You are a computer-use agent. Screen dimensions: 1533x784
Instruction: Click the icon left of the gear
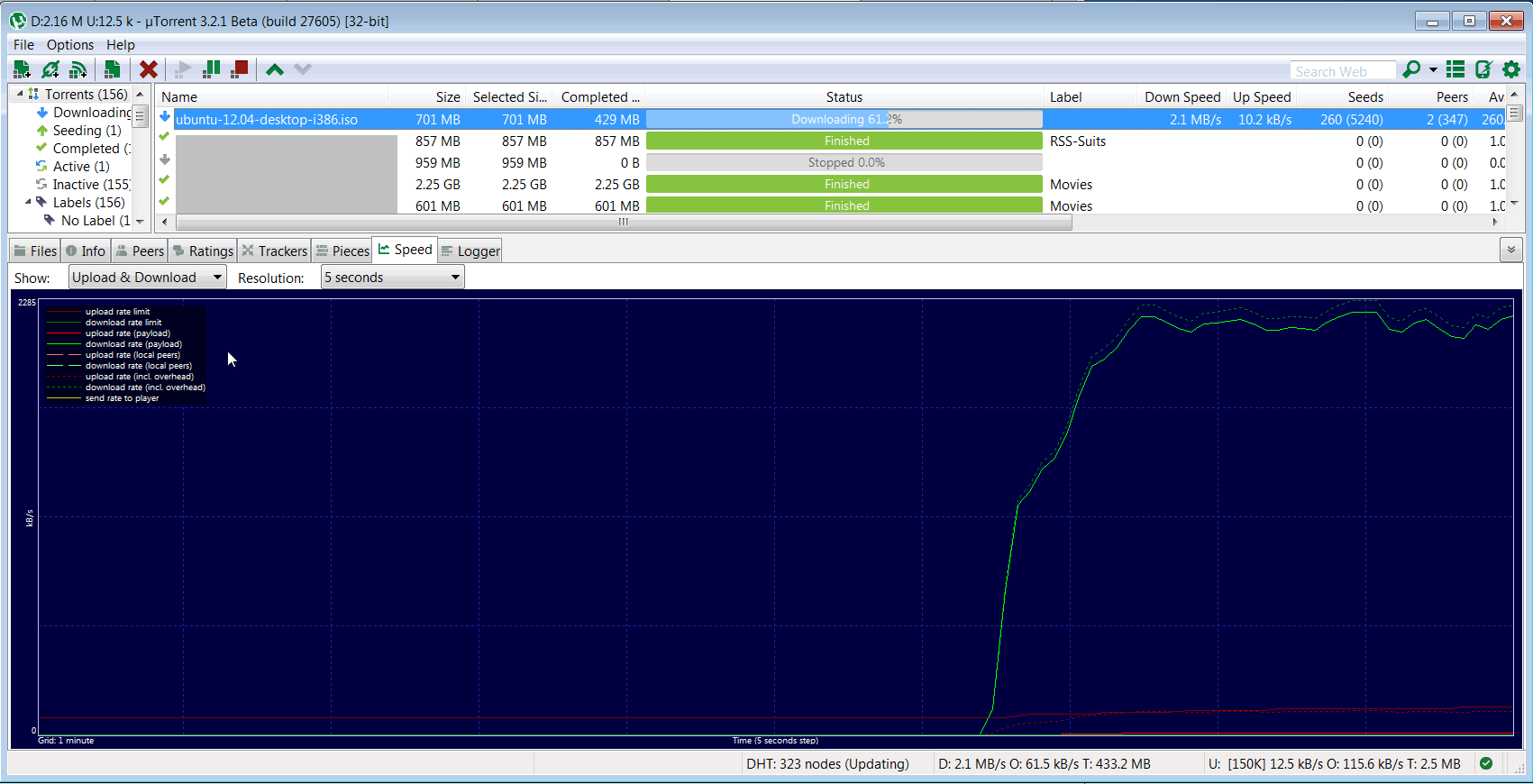(x=1483, y=69)
